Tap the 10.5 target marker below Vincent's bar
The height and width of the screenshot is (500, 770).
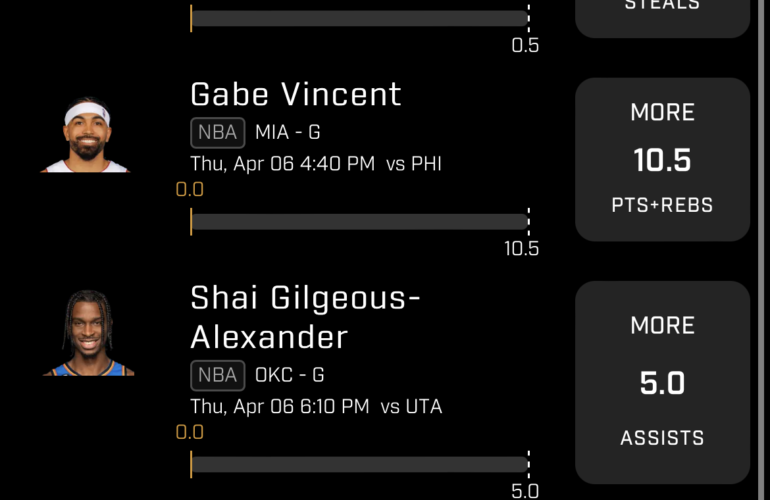tap(522, 249)
